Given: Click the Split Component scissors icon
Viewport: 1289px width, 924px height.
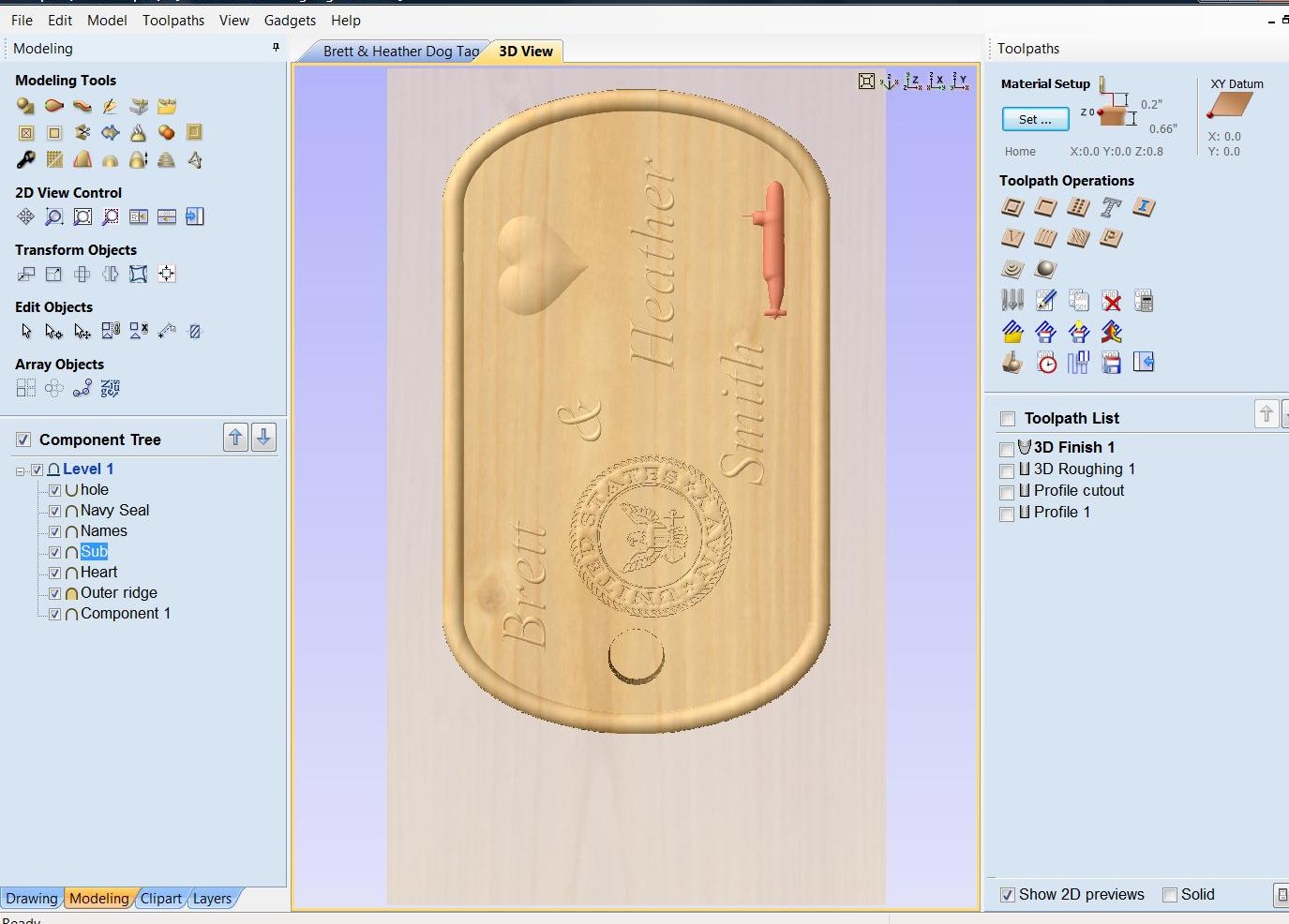Looking at the screenshot, I should tap(82, 132).
